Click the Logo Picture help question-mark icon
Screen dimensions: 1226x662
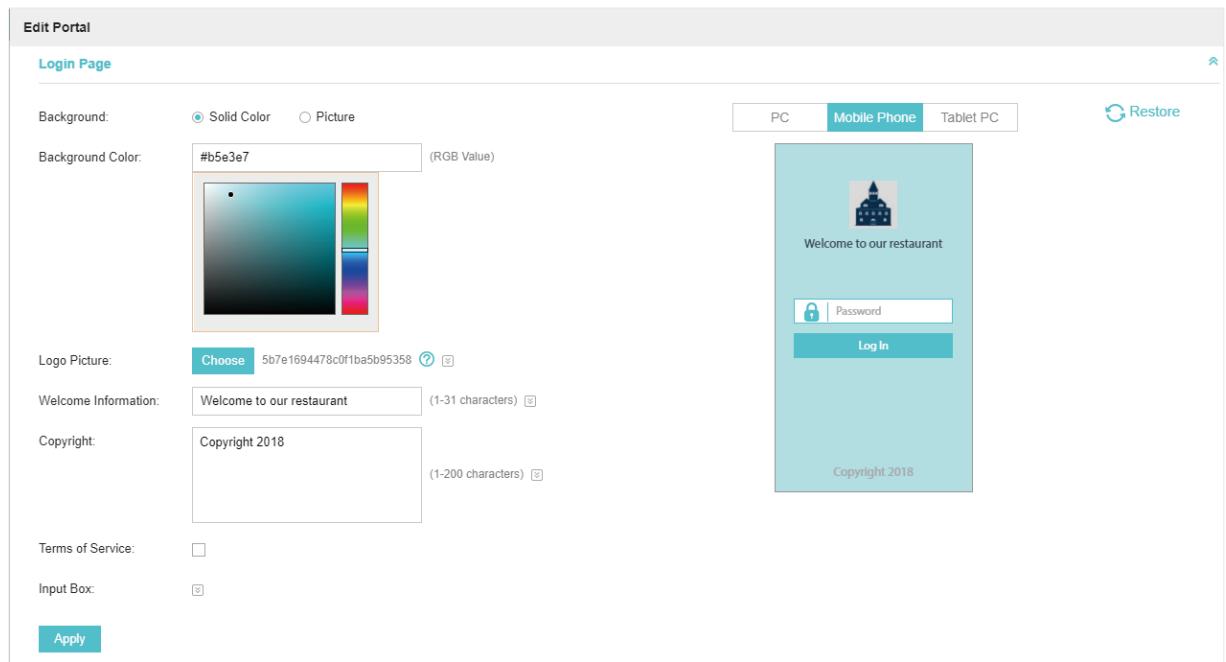[428, 360]
